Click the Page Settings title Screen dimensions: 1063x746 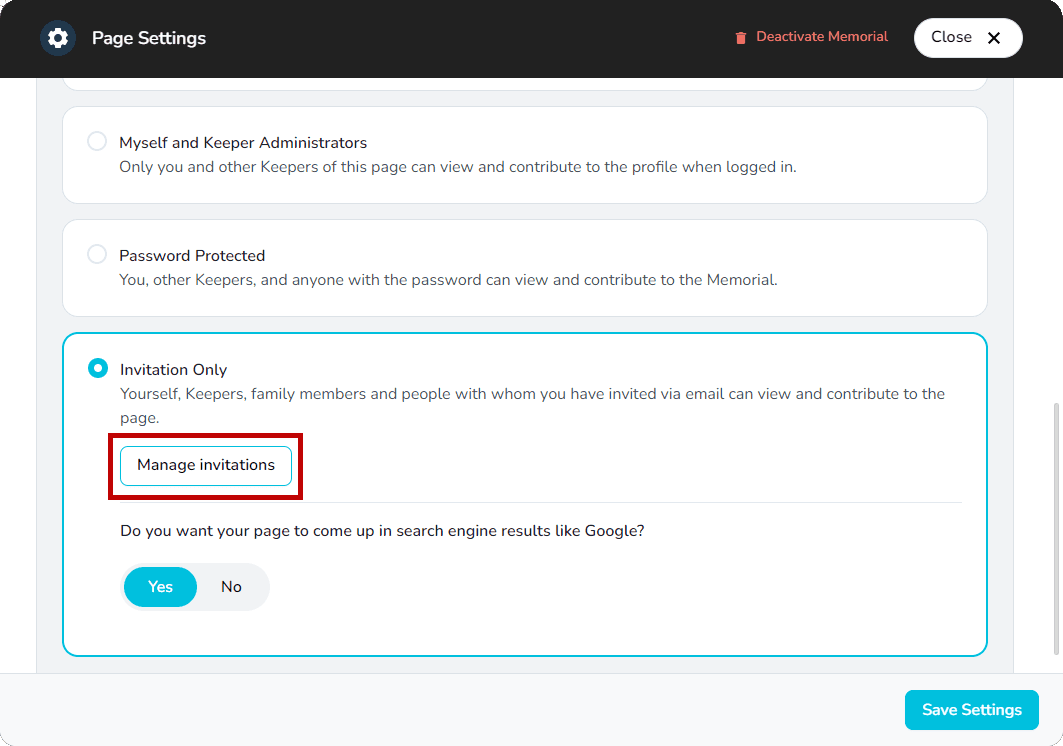147,38
